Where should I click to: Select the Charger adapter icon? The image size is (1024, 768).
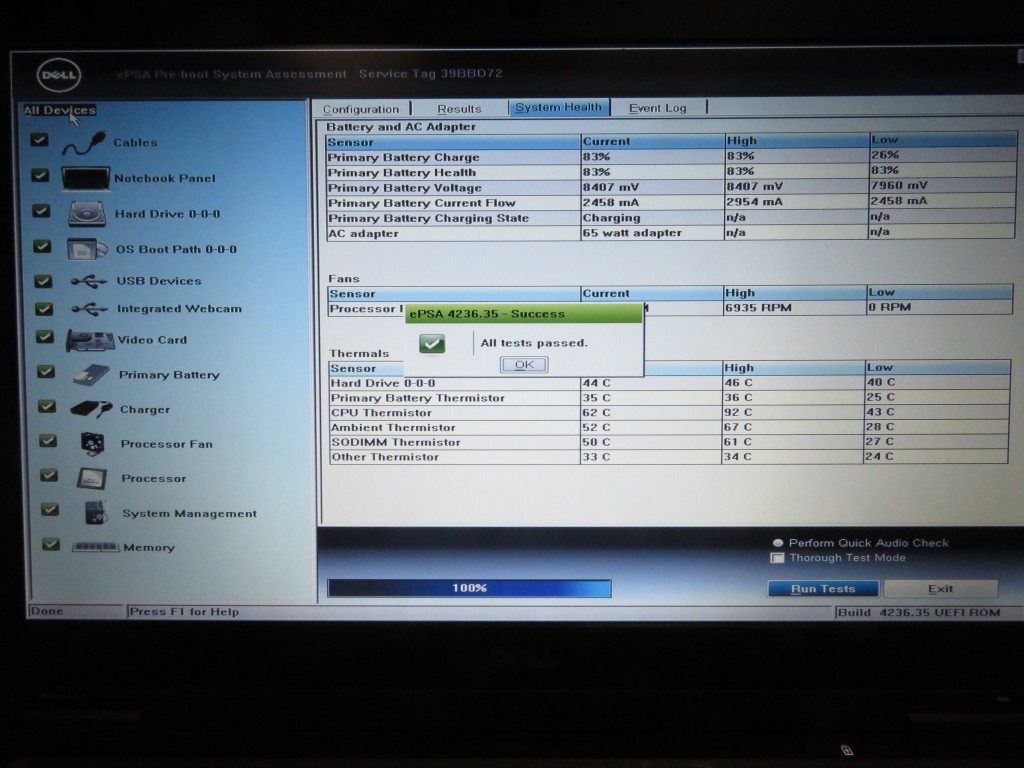(x=91, y=409)
